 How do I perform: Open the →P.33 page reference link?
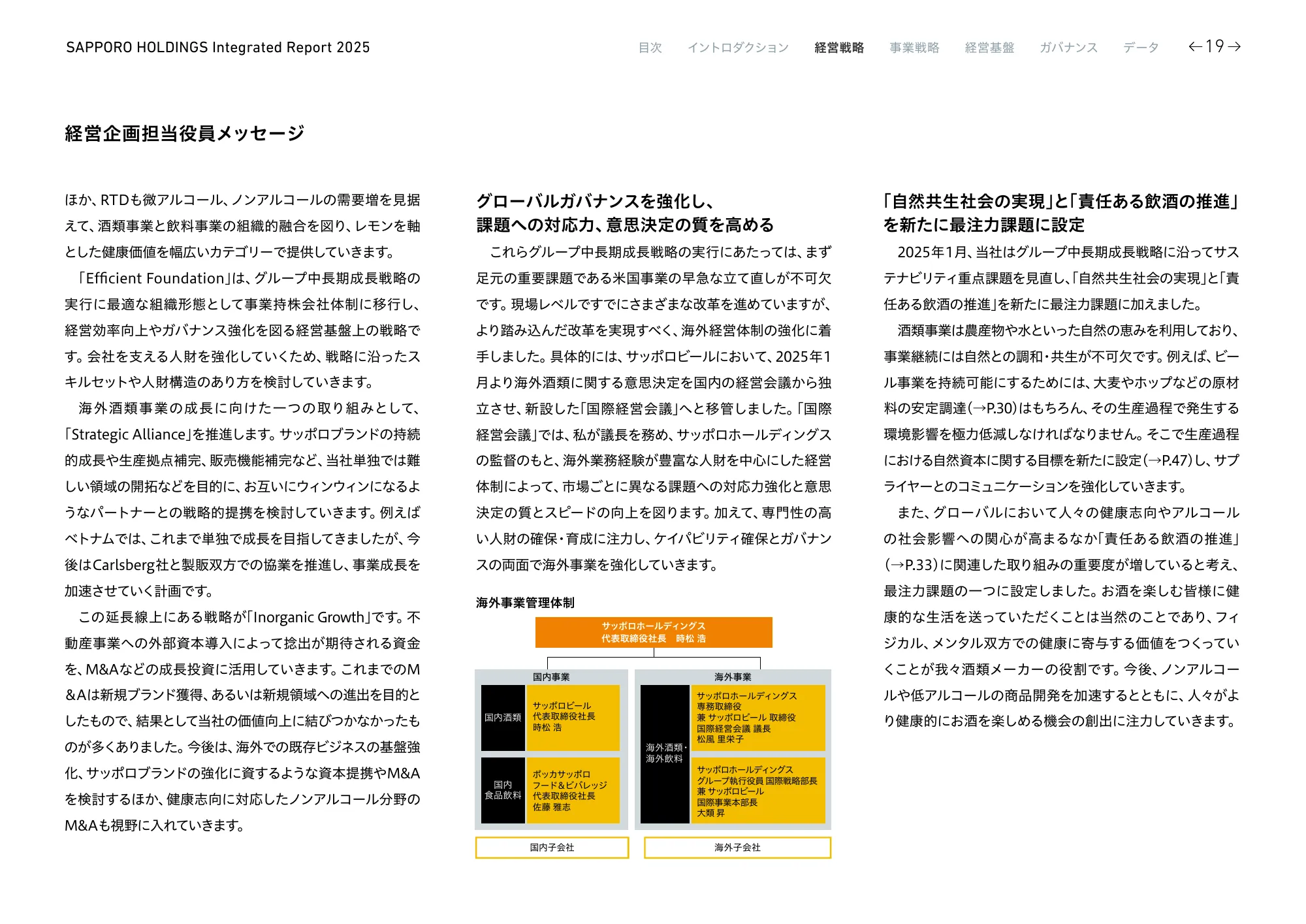coord(911,565)
